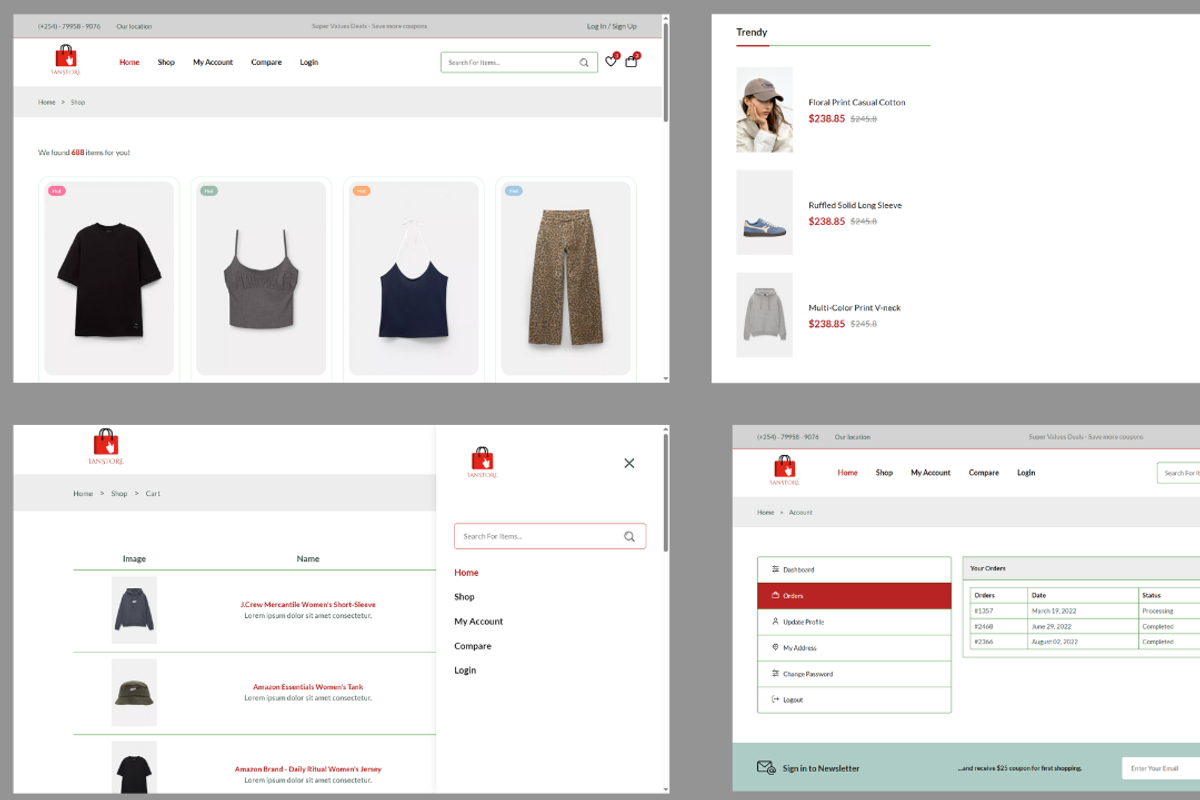Close the slide-out mobile menu with the X

click(x=629, y=463)
